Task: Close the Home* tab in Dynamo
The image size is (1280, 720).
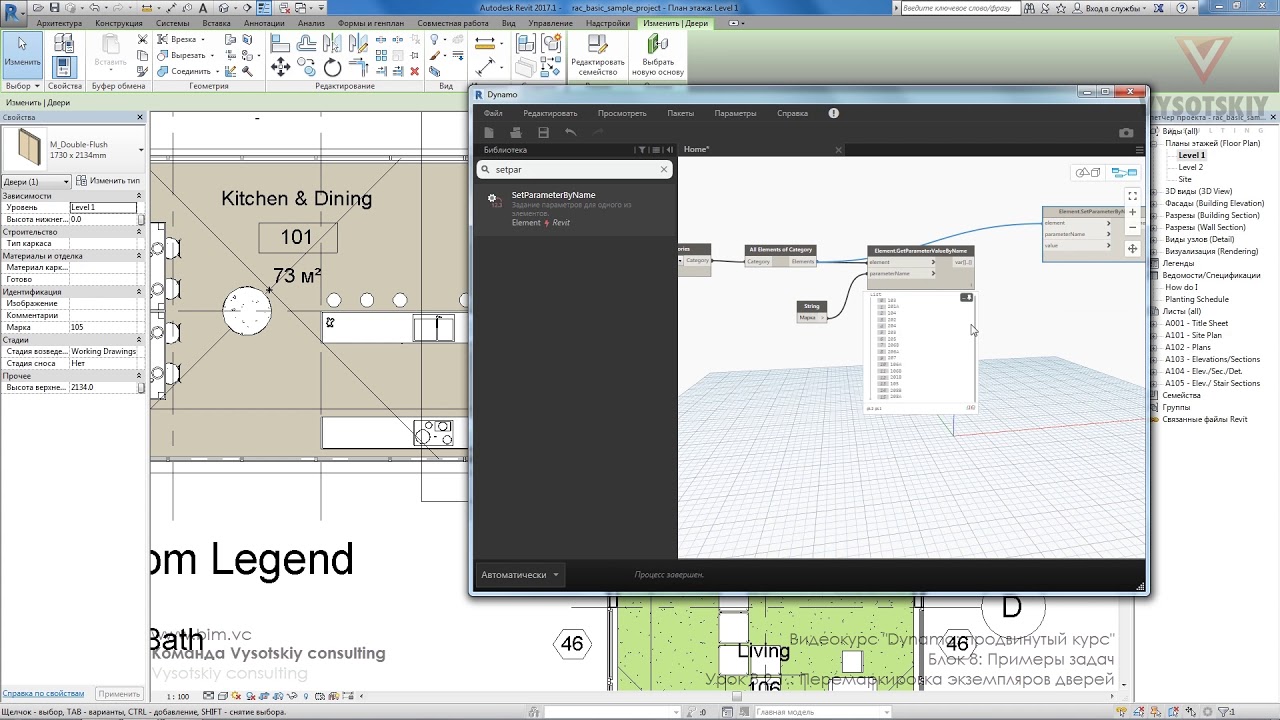Action: pos(839,150)
